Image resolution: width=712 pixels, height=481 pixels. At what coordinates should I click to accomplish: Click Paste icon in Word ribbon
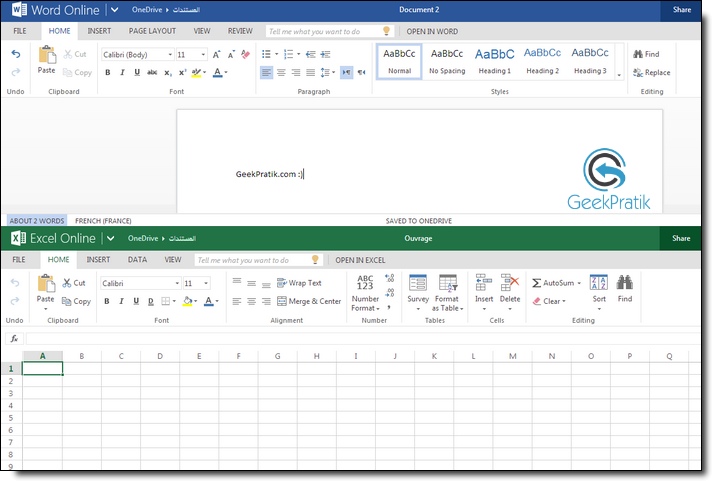point(46,55)
